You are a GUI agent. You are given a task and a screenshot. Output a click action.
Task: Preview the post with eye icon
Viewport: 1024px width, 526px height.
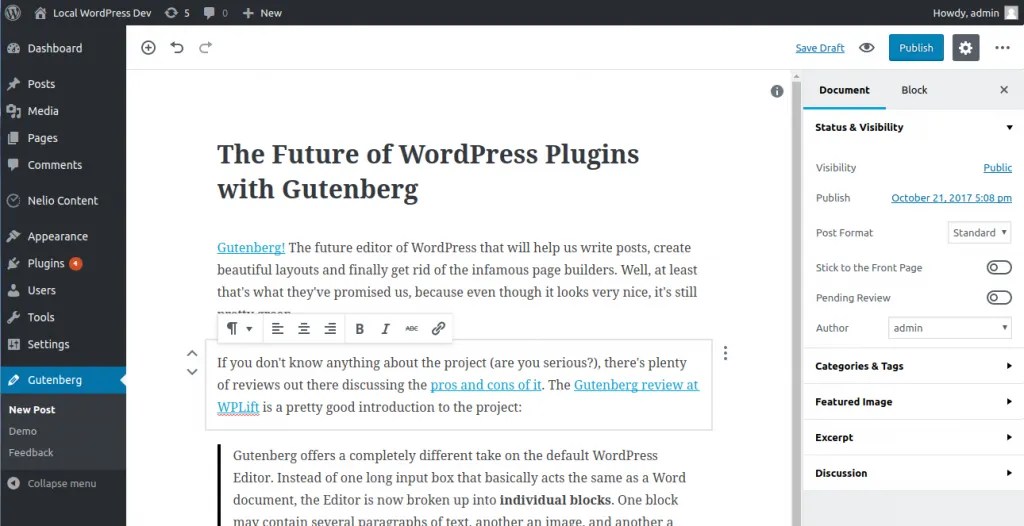pos(867,47)
